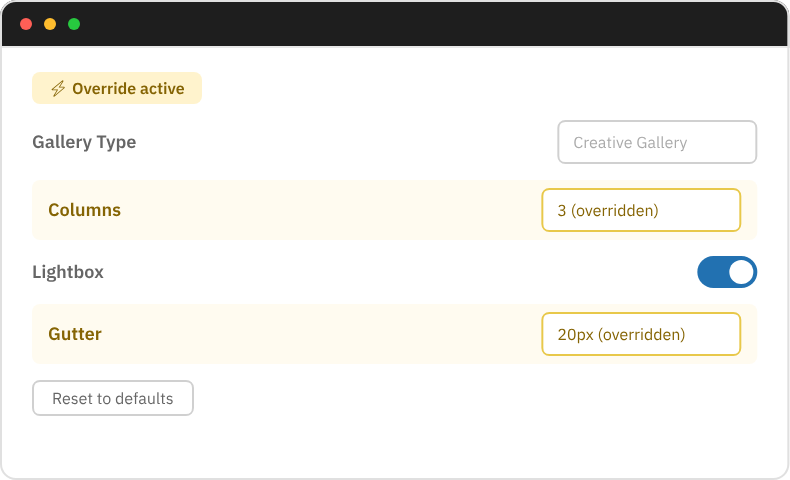
Task: Click the "Override active" badge text
Action: [x=128, y=89]
